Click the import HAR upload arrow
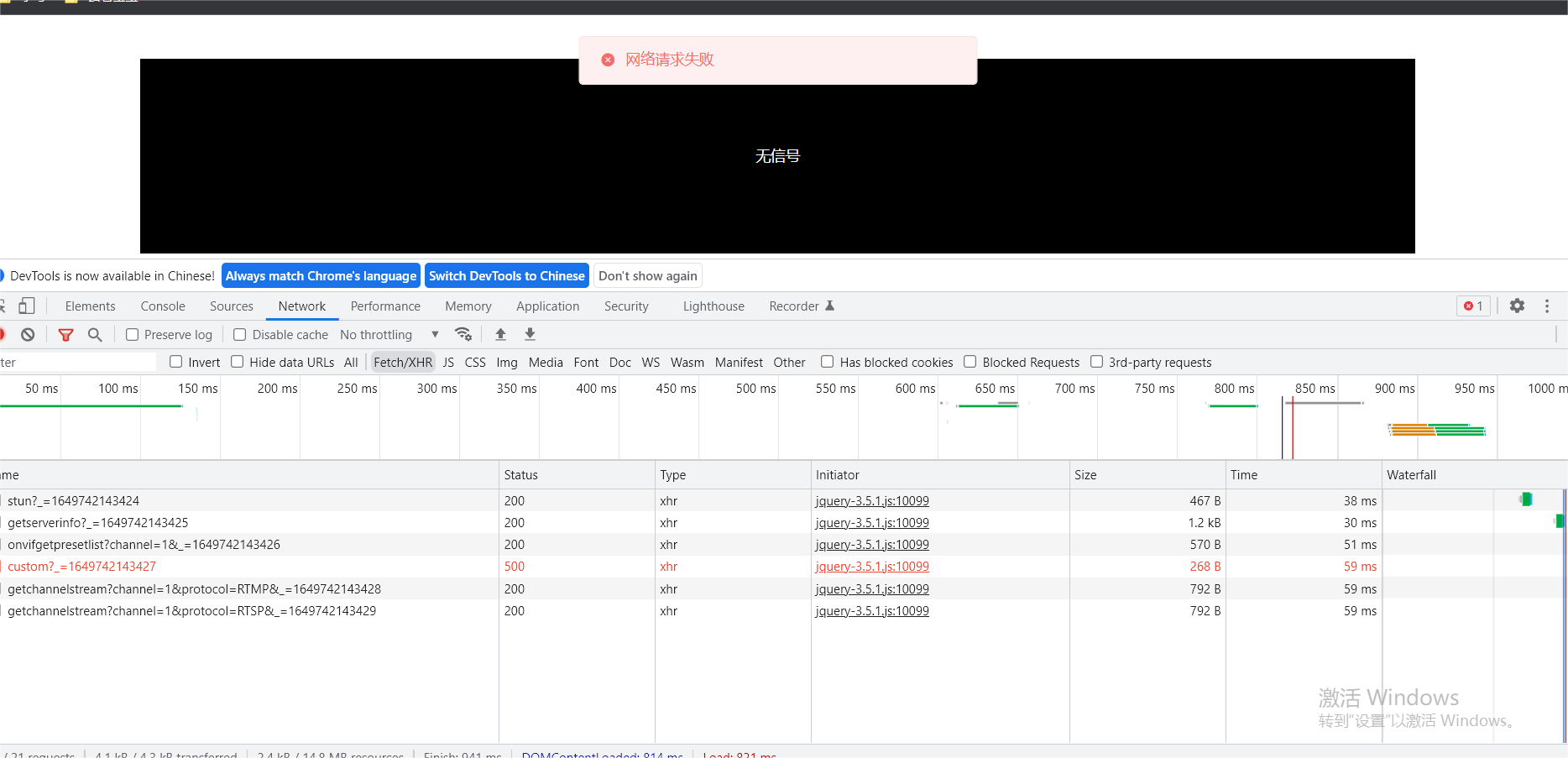The width and height of the screenshot is (1568, 758). (x=500, y=334)
